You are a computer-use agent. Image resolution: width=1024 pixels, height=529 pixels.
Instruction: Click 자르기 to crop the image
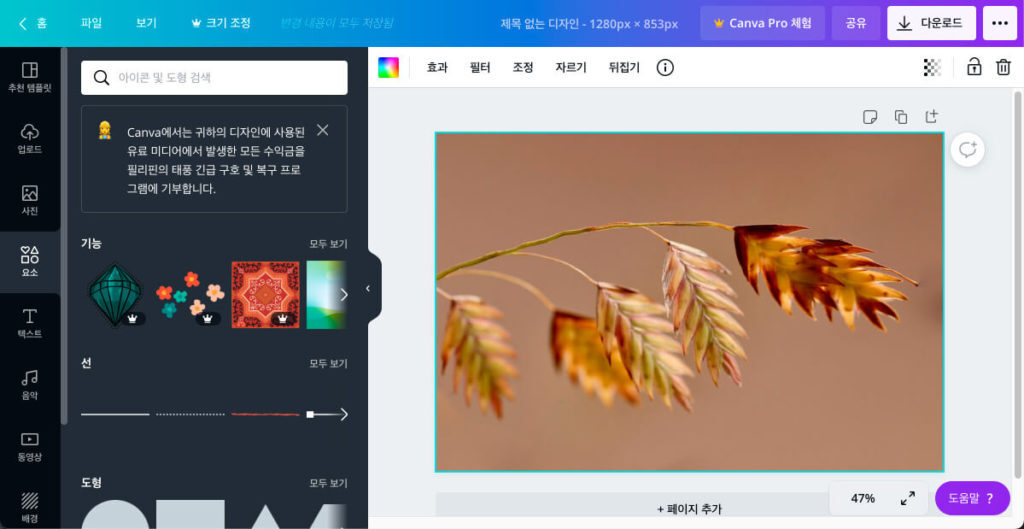pos(571,67)
